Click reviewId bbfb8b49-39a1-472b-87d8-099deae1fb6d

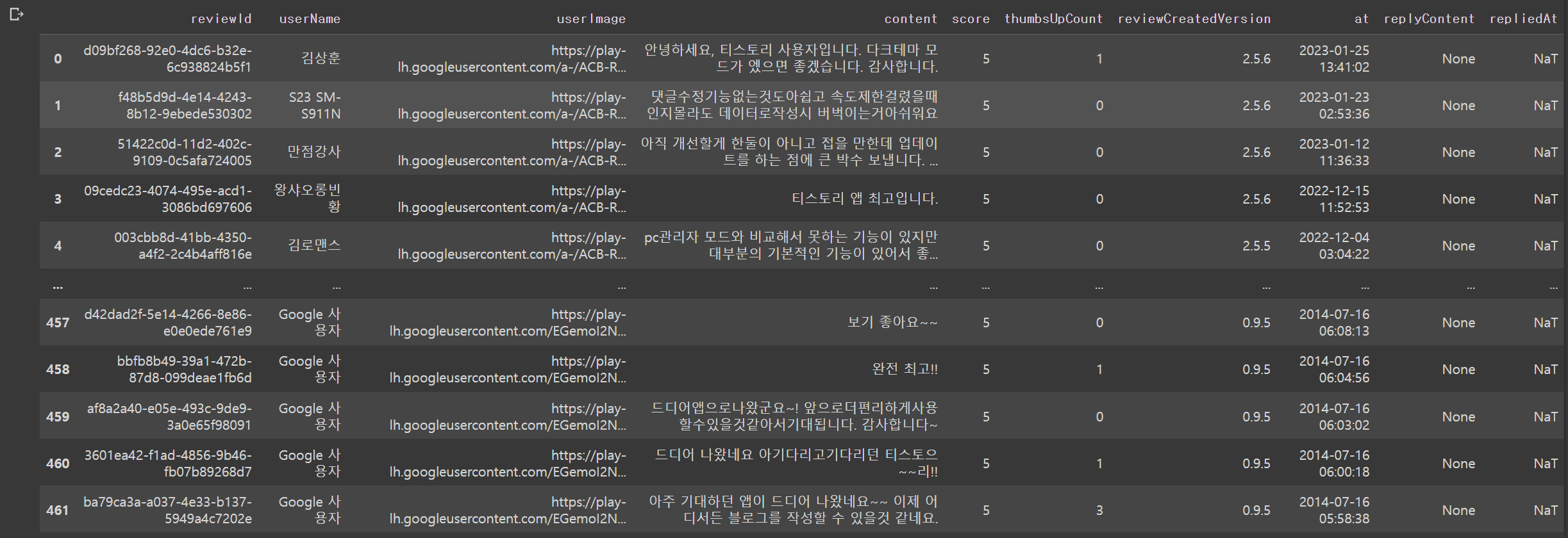184,369
